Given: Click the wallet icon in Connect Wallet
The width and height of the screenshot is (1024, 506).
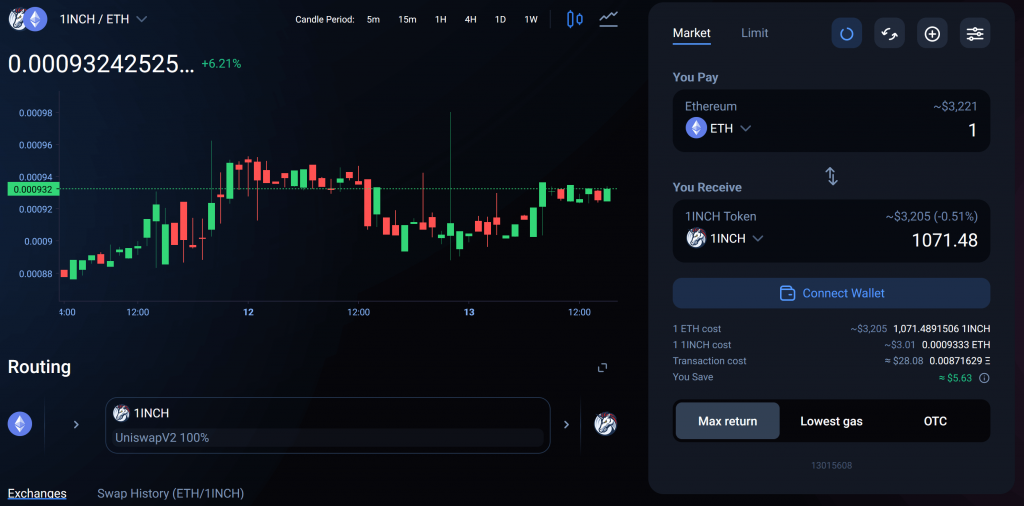Looking at the screenshot, I should (788, 293).
